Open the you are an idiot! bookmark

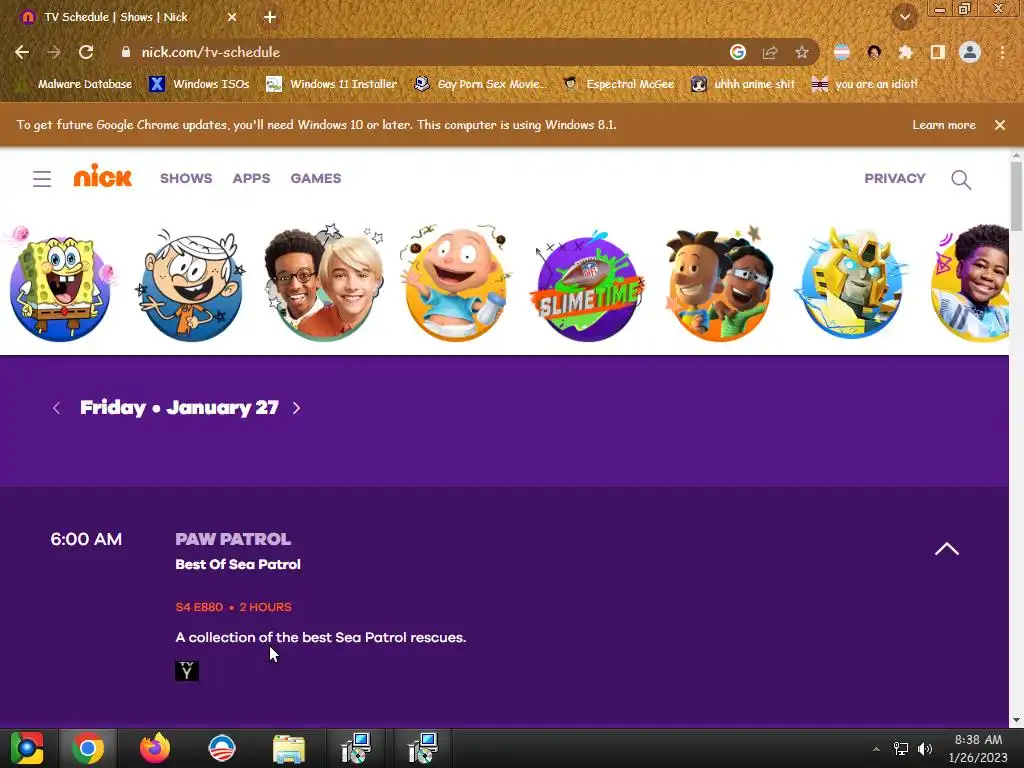[x=865, y=84]
